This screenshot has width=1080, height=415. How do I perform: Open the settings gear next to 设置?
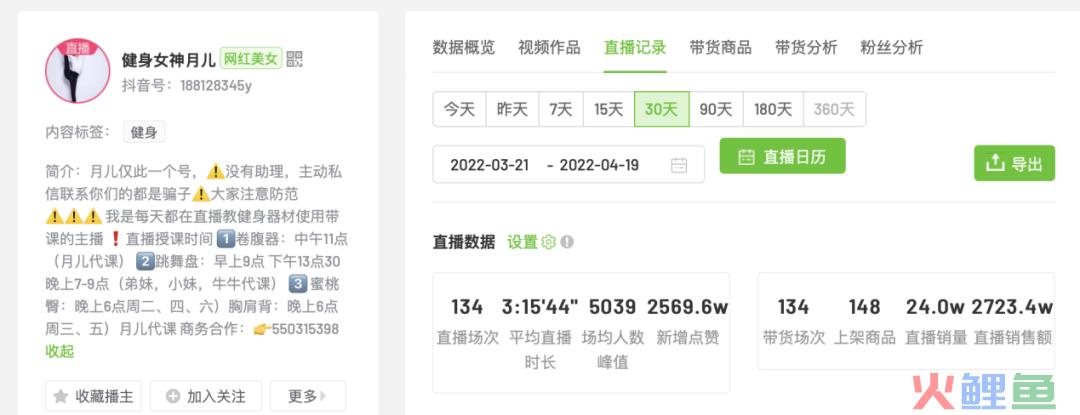pyautogui.click(x=548, y=242)
